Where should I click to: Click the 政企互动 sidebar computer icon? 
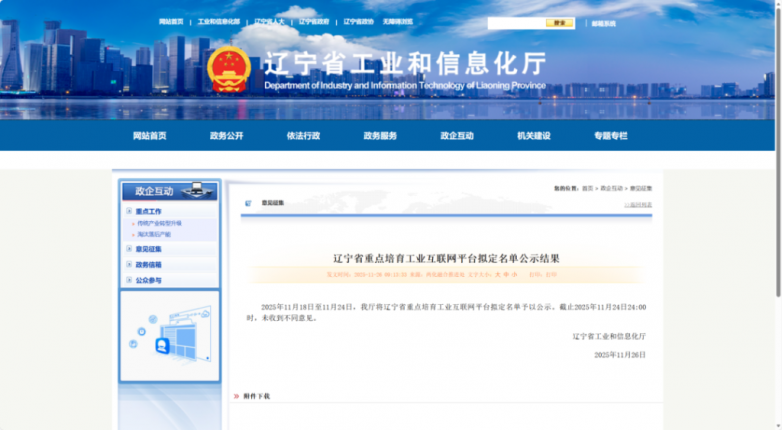coord(198,190)
